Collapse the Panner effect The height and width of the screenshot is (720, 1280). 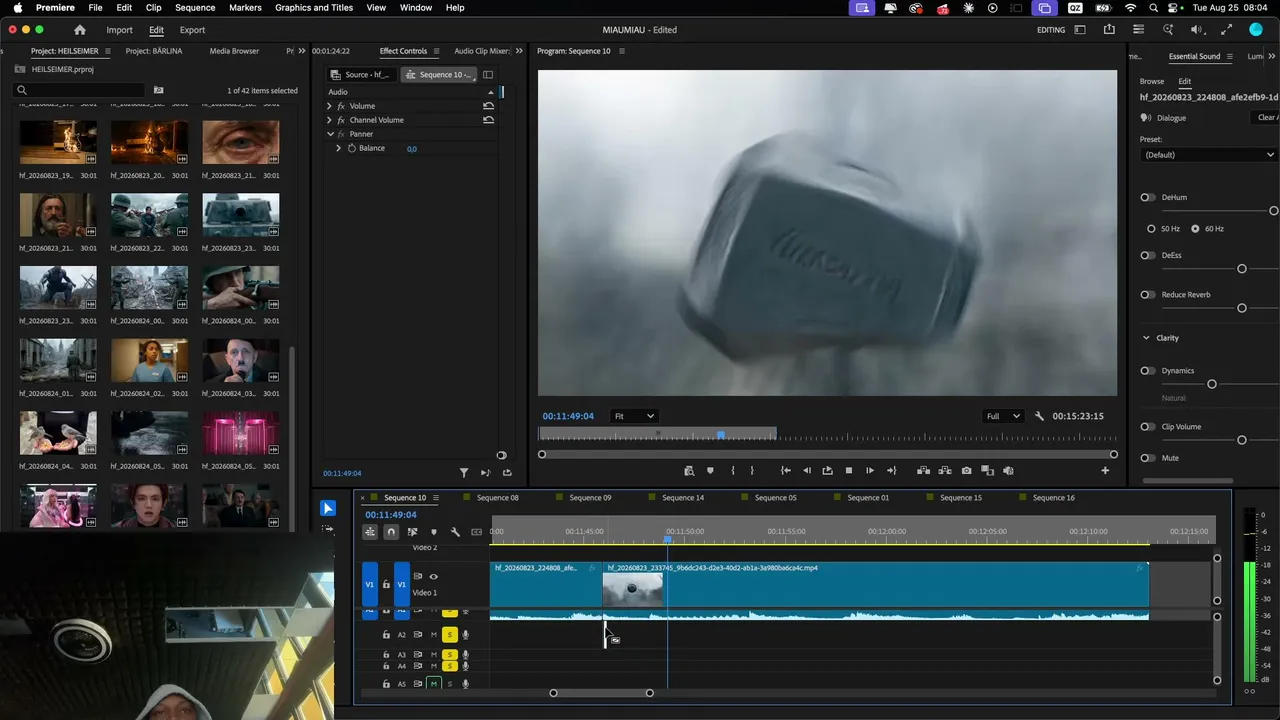[330, 134]
